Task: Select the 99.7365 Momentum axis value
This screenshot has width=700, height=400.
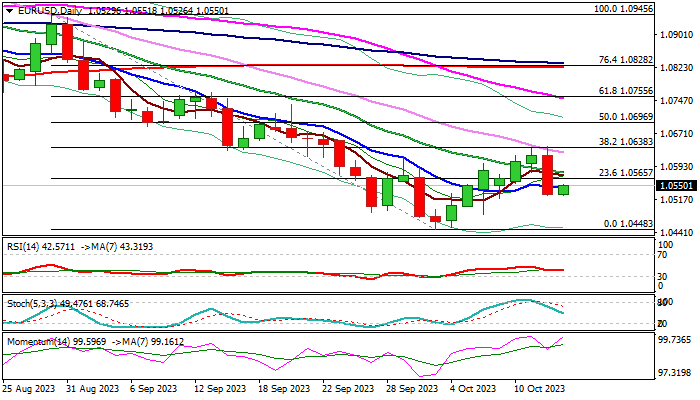Action: tap(677, 340)
